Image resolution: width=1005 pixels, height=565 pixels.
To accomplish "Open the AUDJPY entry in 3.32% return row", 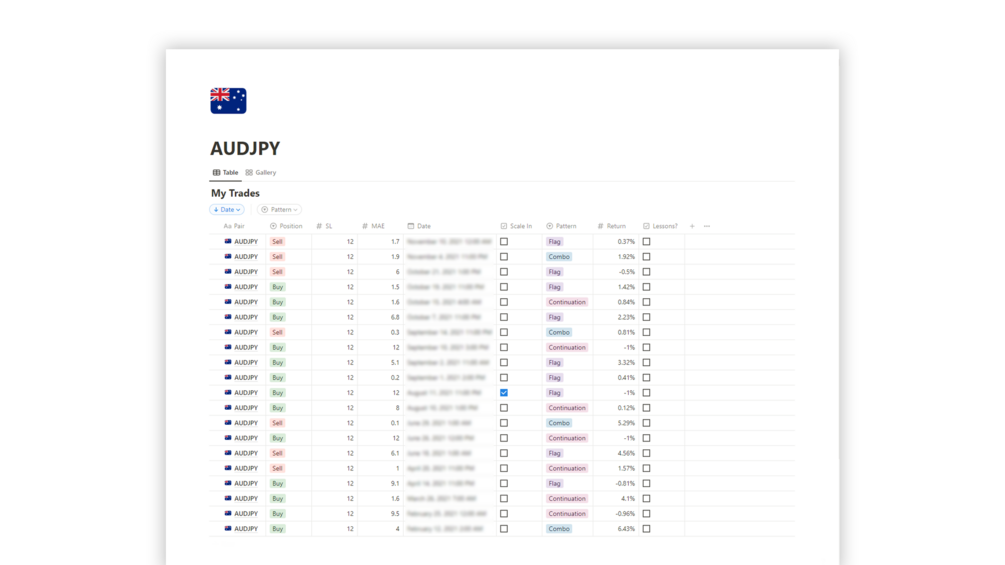I will (x=245, y=363).
